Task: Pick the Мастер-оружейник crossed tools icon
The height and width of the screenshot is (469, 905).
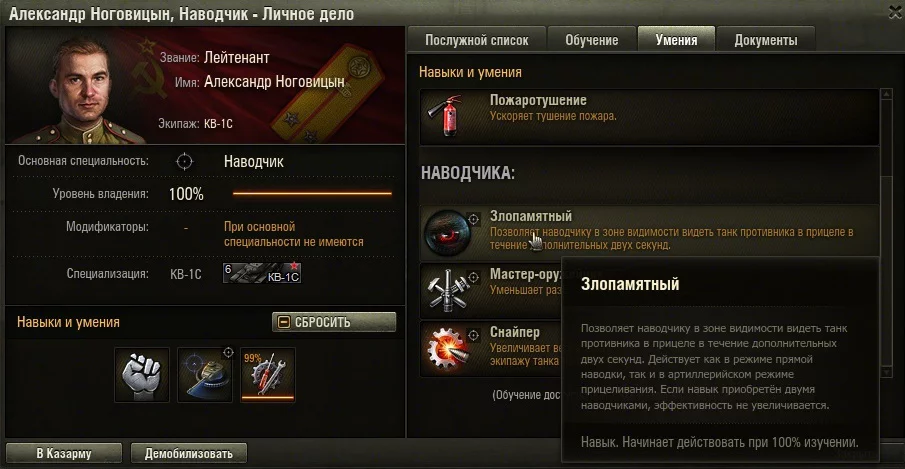Action: pyautogui.click(x=446, y=291)
